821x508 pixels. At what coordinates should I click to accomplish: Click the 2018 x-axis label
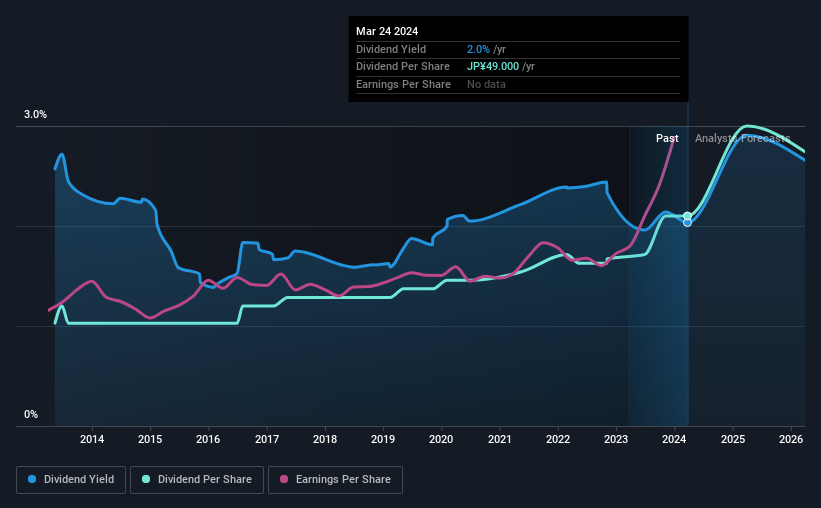pyautogui.click(x=325, y=439)
